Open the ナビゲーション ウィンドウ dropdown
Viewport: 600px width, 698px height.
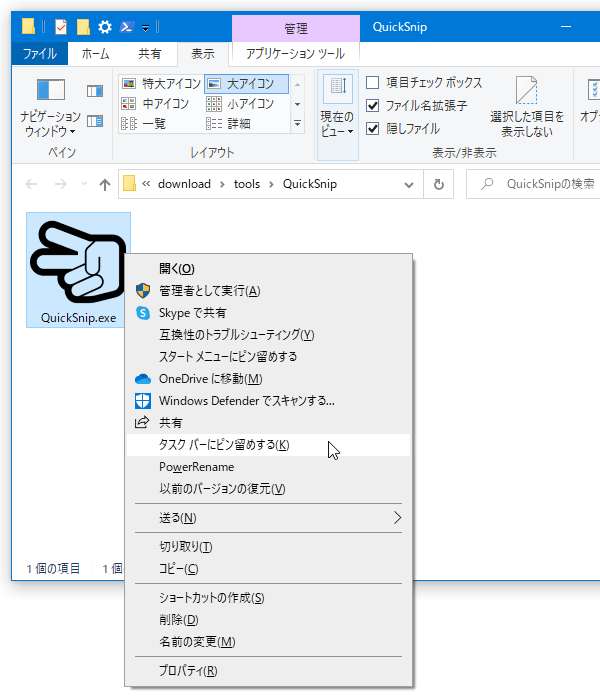coord(50,108)
